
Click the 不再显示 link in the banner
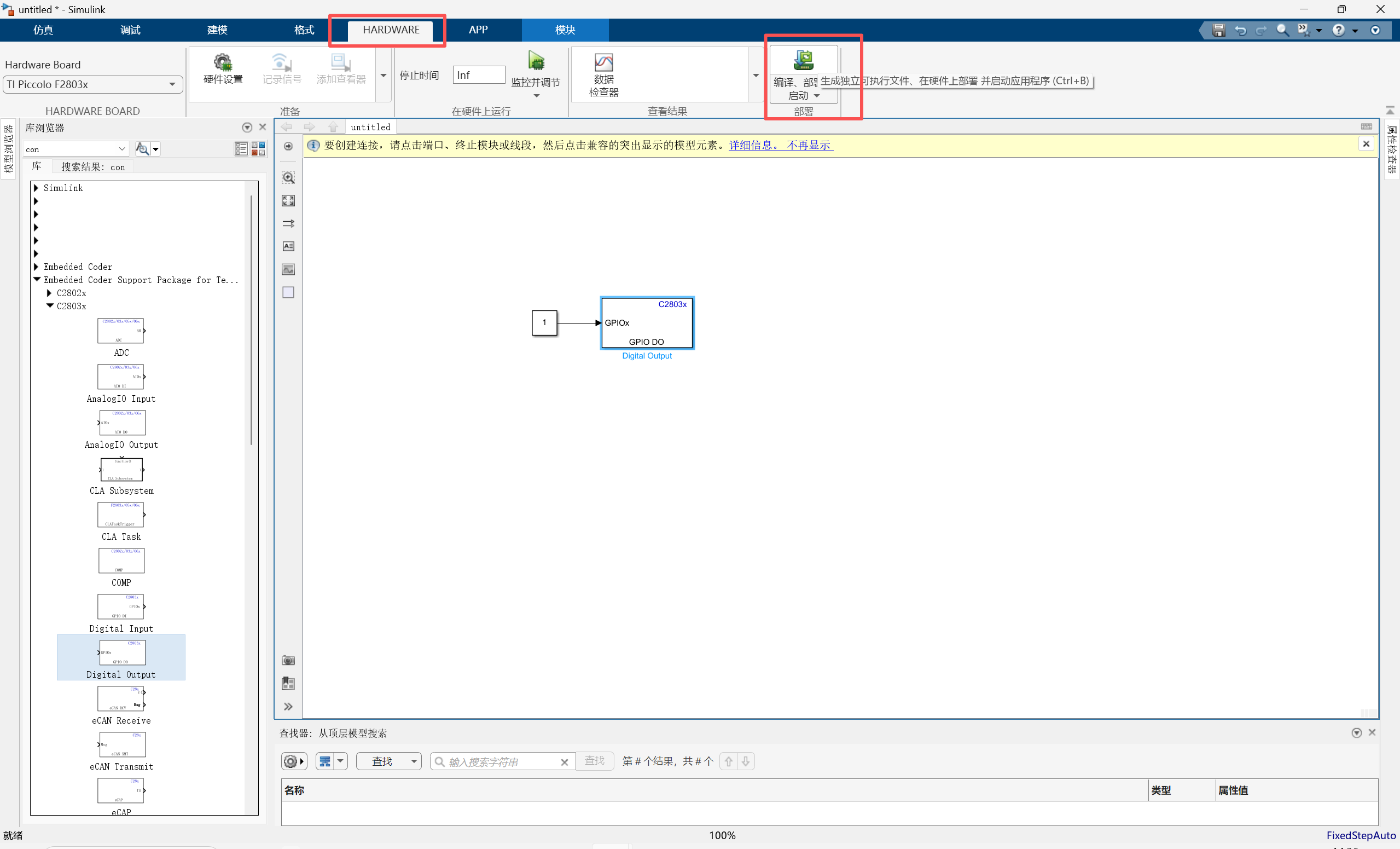(x=809, y=145)
